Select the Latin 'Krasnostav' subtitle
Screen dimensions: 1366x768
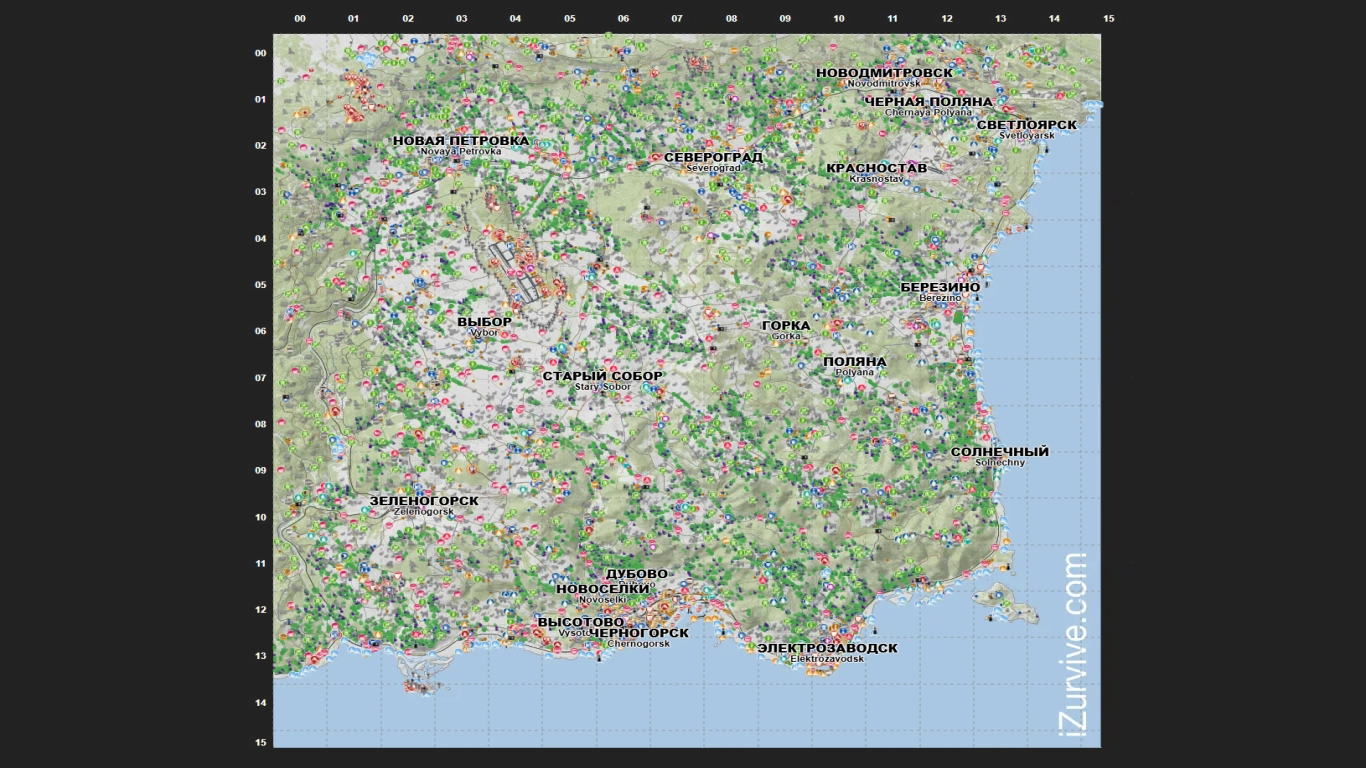(x=877, y=179)
